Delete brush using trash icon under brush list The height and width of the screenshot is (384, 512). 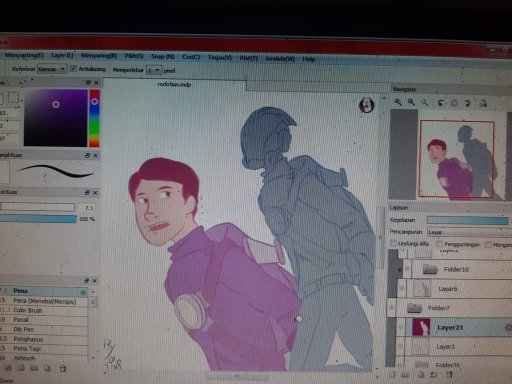[x=62, y=368]
